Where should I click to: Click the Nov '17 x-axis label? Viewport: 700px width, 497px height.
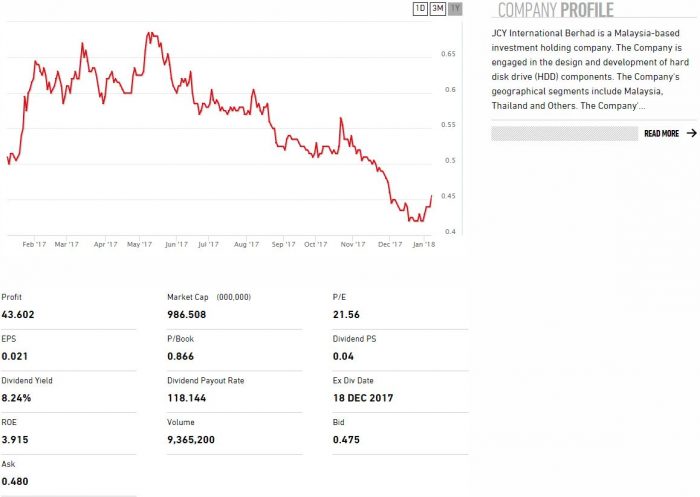[x=351, y=243]
